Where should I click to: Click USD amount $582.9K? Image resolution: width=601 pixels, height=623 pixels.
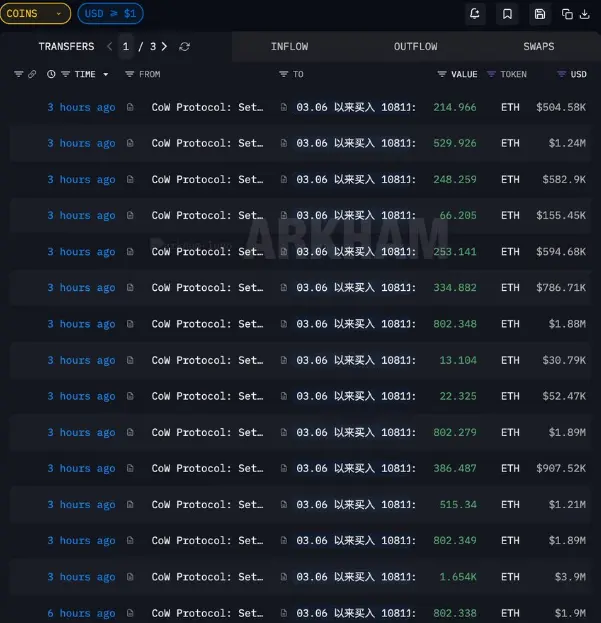564,179
